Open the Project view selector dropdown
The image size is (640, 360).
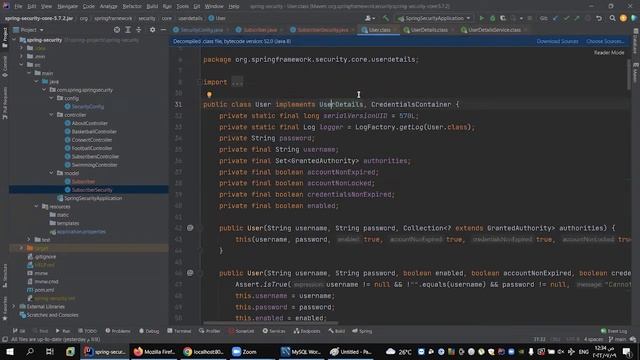click(28, 30)
